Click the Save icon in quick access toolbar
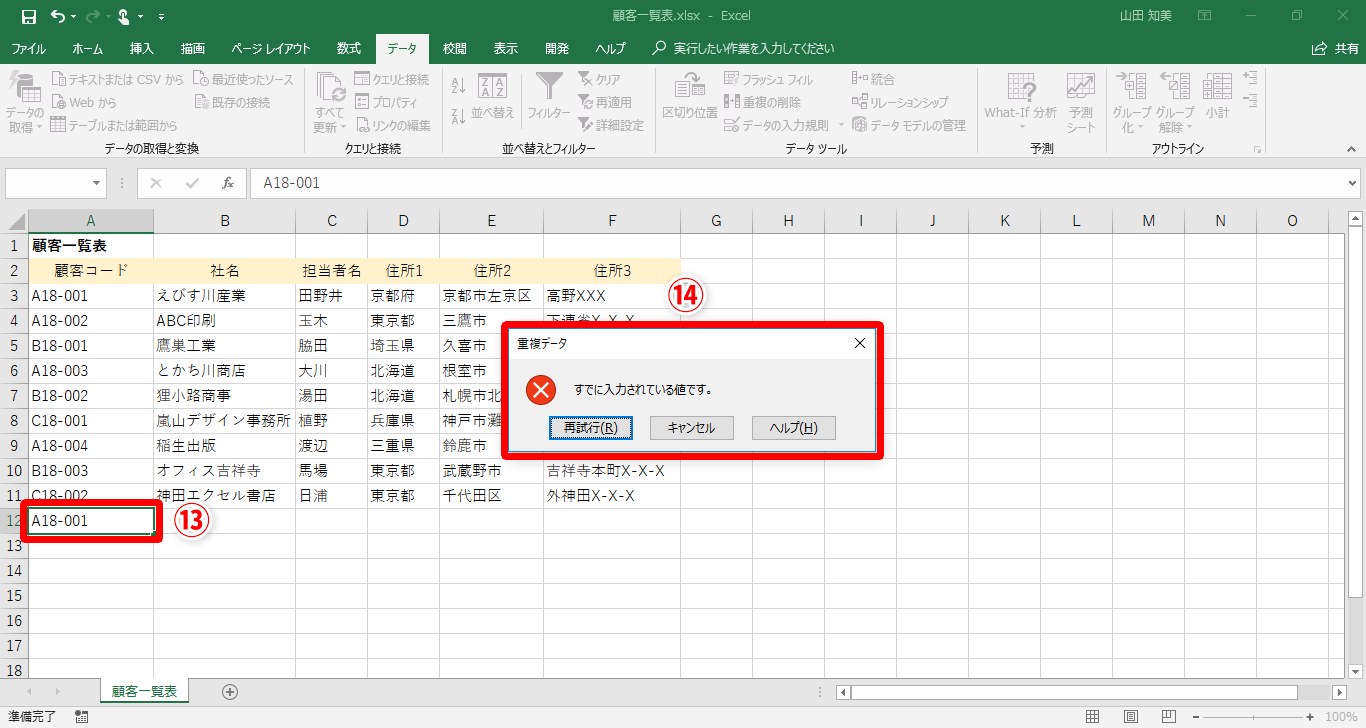 (x=29, y=16)
